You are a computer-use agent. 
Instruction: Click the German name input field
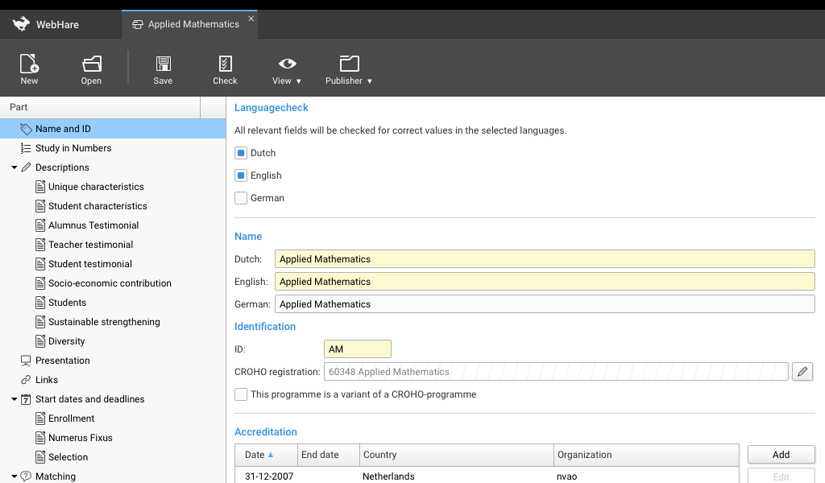click(x=544, y=304)
